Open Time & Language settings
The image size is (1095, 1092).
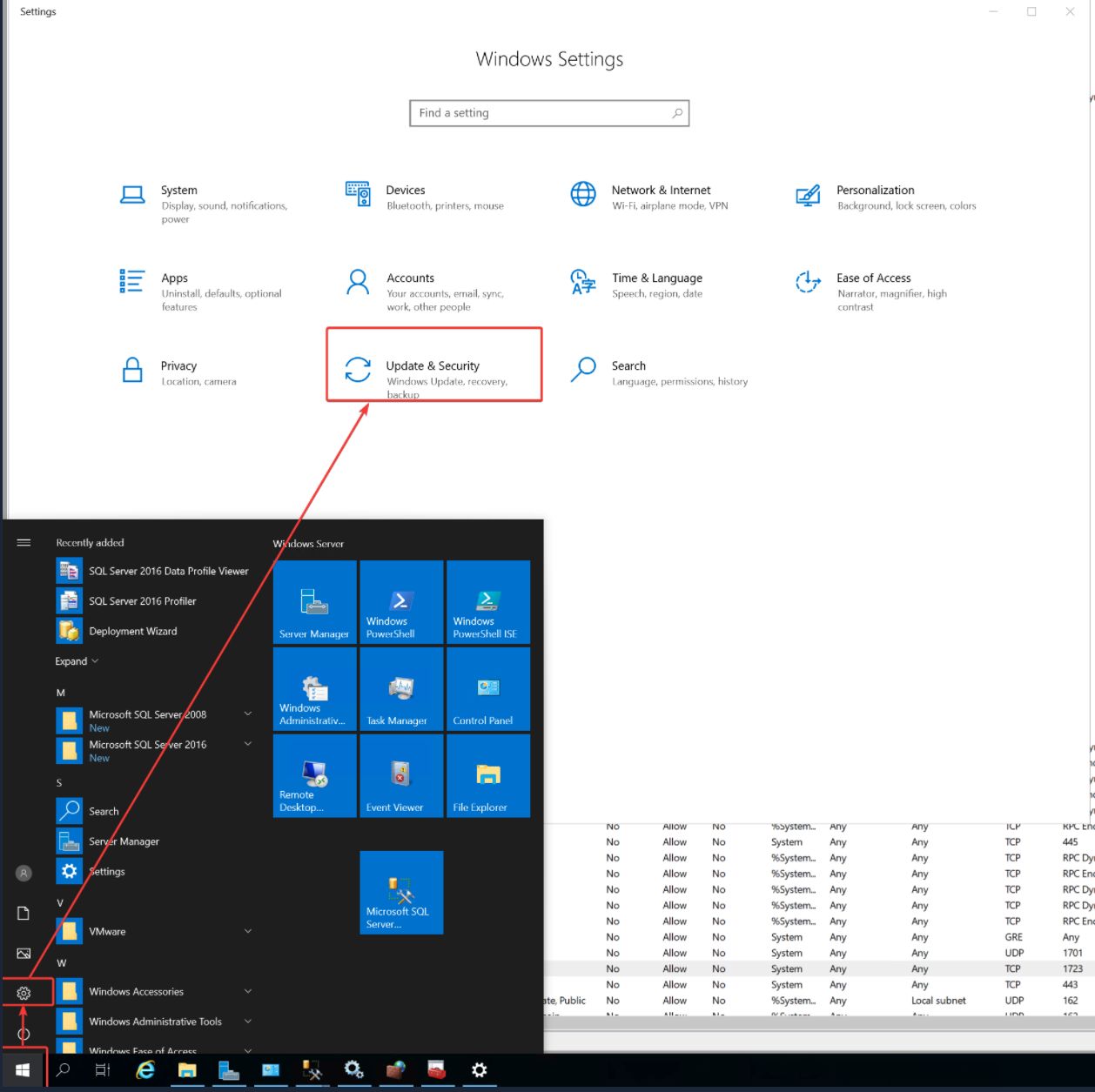pos(637,285)
